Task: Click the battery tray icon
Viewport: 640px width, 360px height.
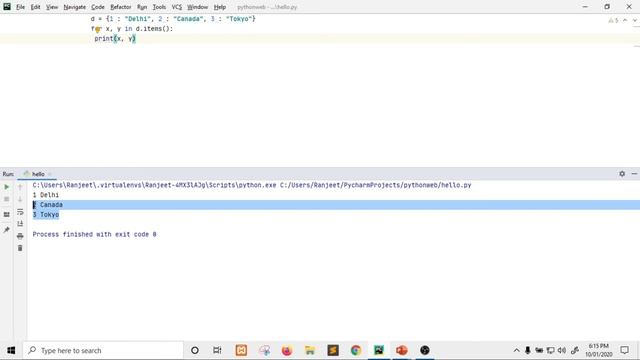Action: point(539,350)
